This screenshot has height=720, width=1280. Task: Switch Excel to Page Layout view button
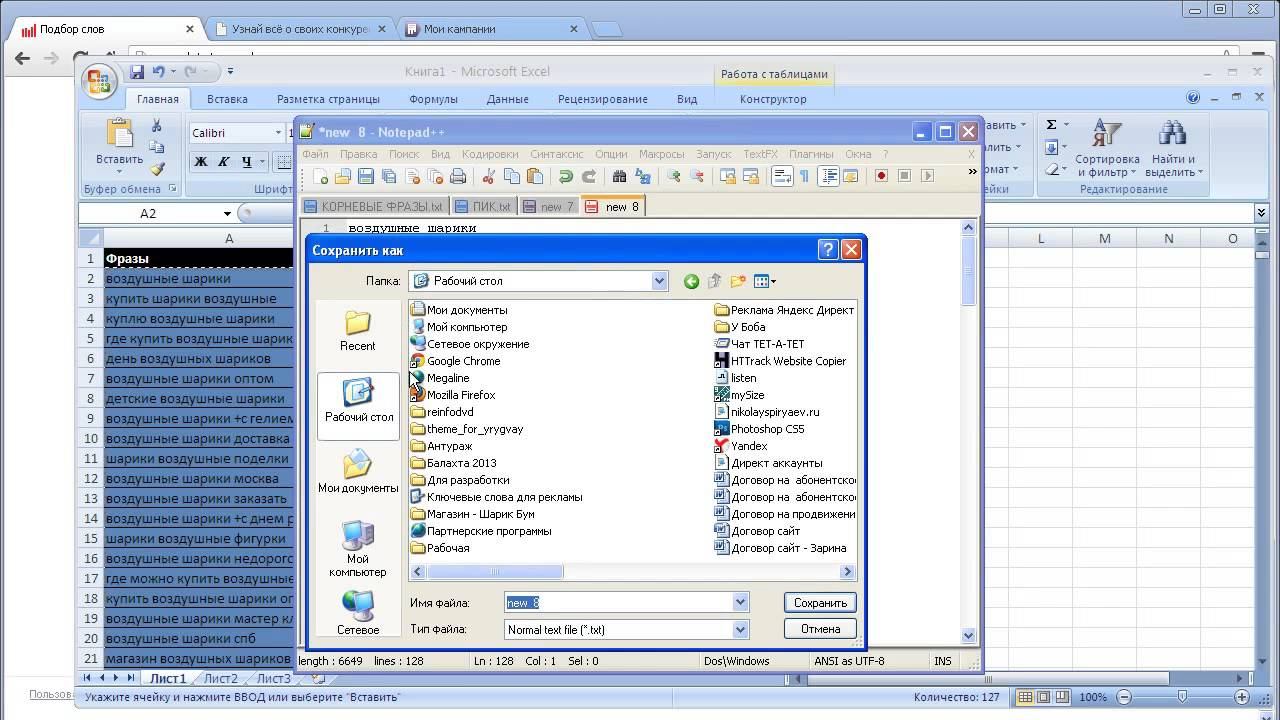coord(1043,697)
